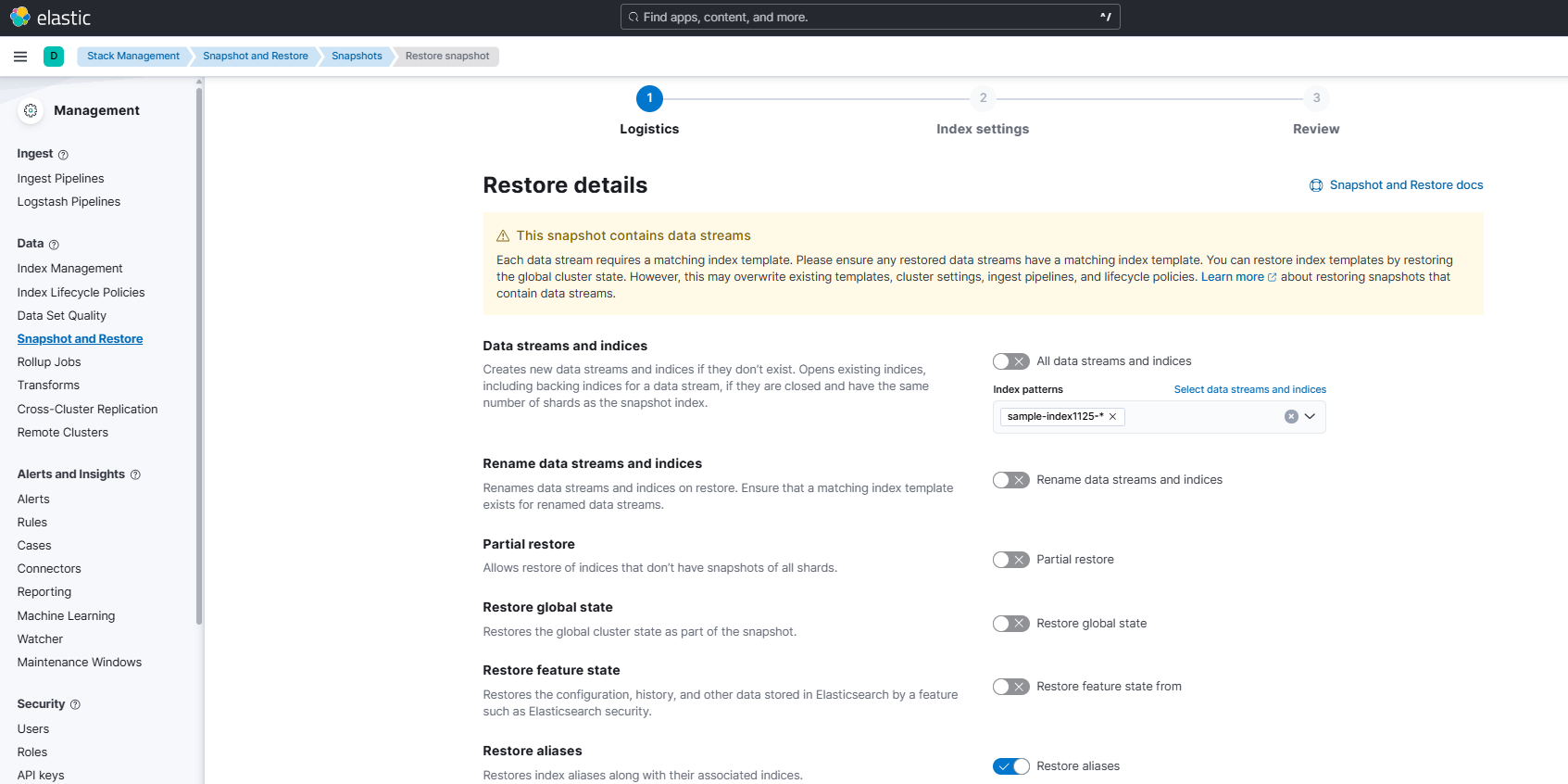This screenshot has height=784, width=1568.
Task: Open Index Lifecycle Policies in sidebar
Action: [81, 293]
